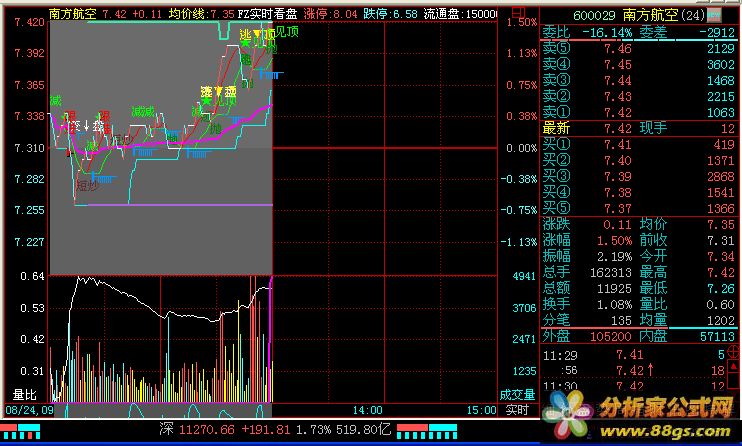Click the FZ实时看盘 indicator name
The image size is (742, 446).
267,14
